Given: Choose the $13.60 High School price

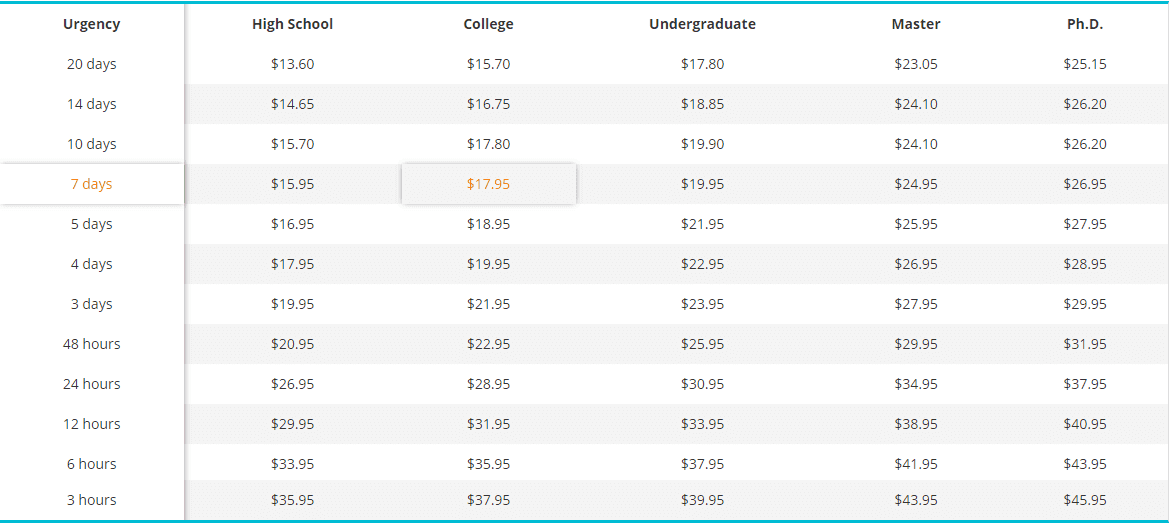Looking at the screenshot, I should (292, 64).
